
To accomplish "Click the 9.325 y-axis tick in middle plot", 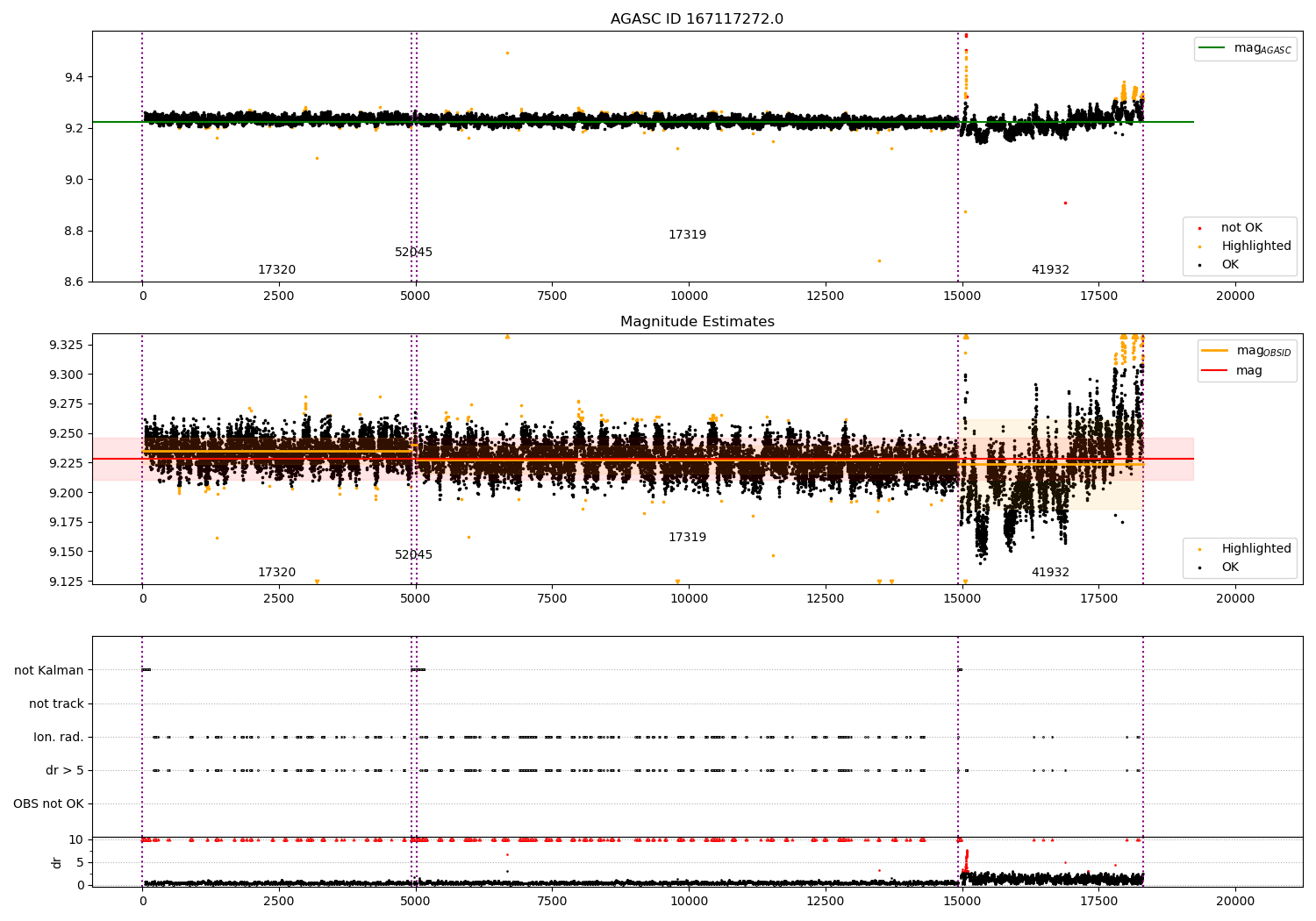I will click(67, 345).
